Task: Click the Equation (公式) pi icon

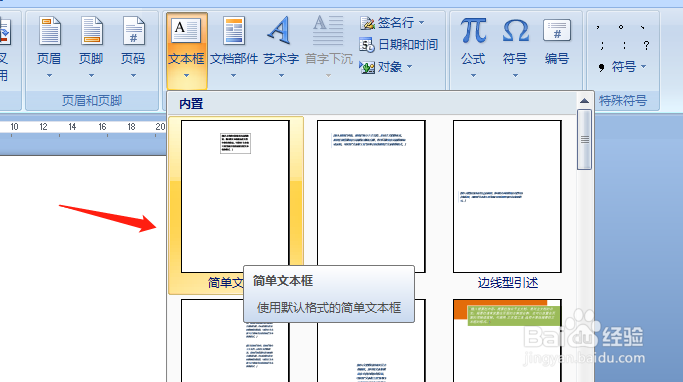Action: click(x=473, y=30)
